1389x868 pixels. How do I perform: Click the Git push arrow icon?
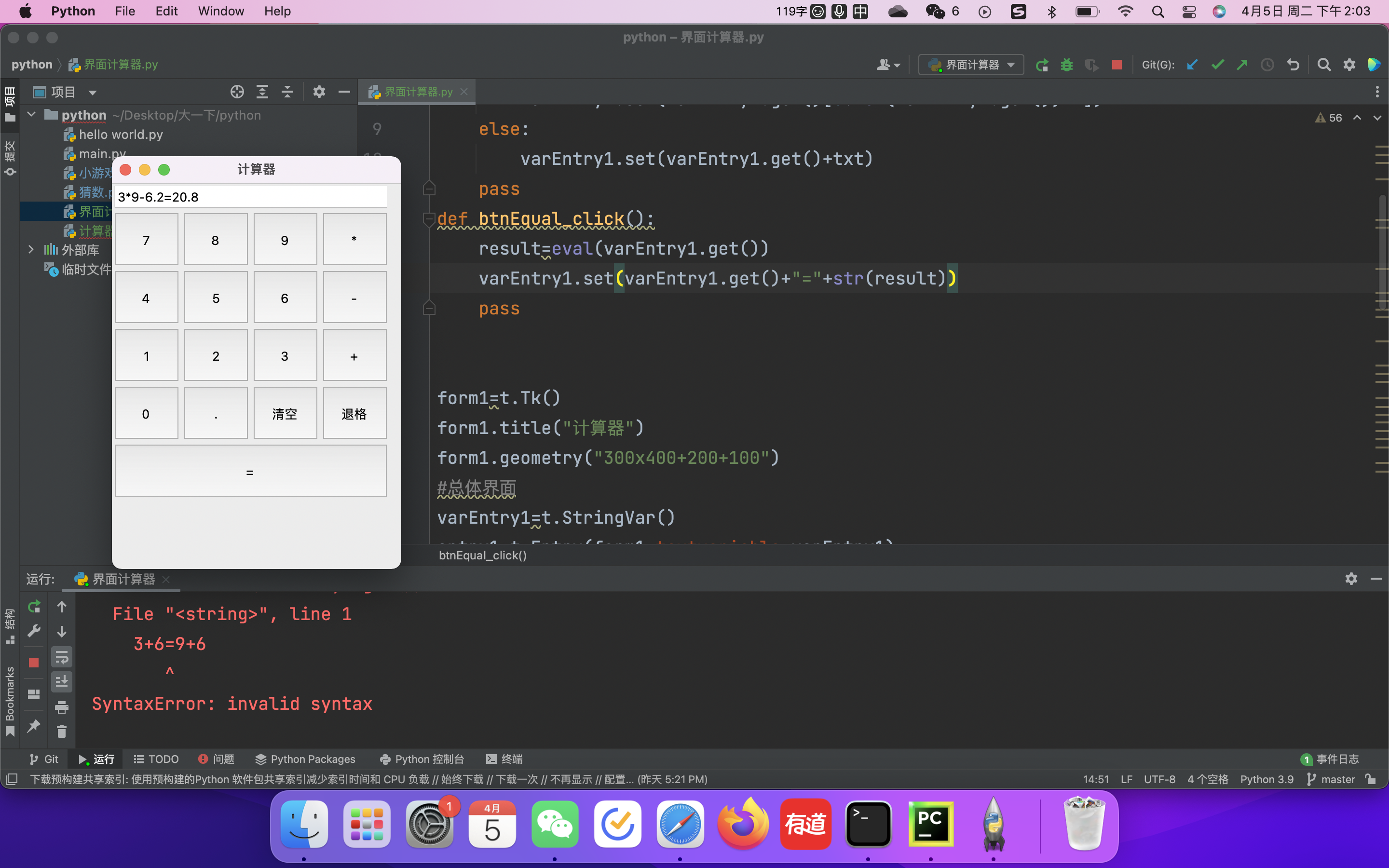pyautogui.click(x=1242, y=65)
